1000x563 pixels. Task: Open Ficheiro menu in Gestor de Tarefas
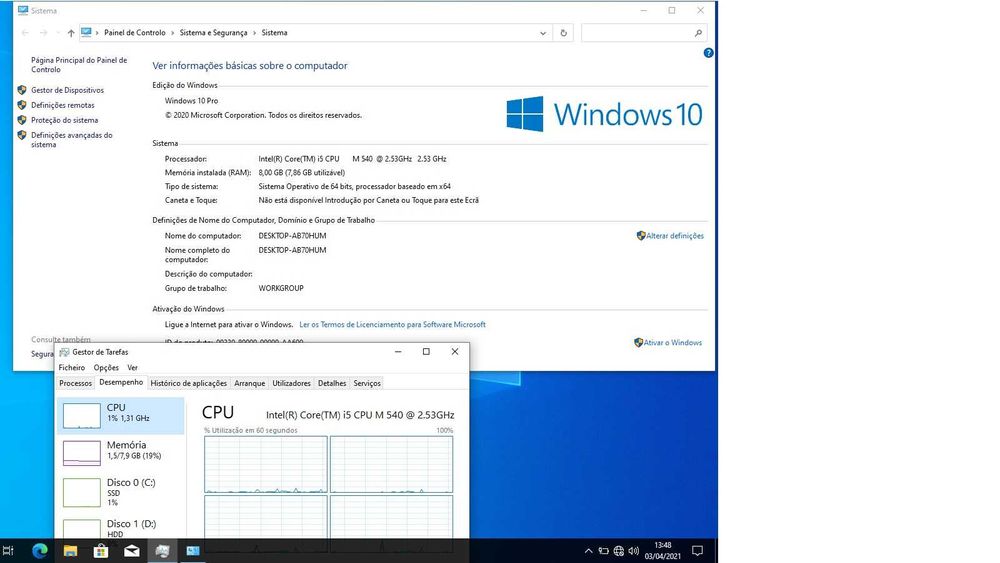pyautogui.click(x=71, y=368)
